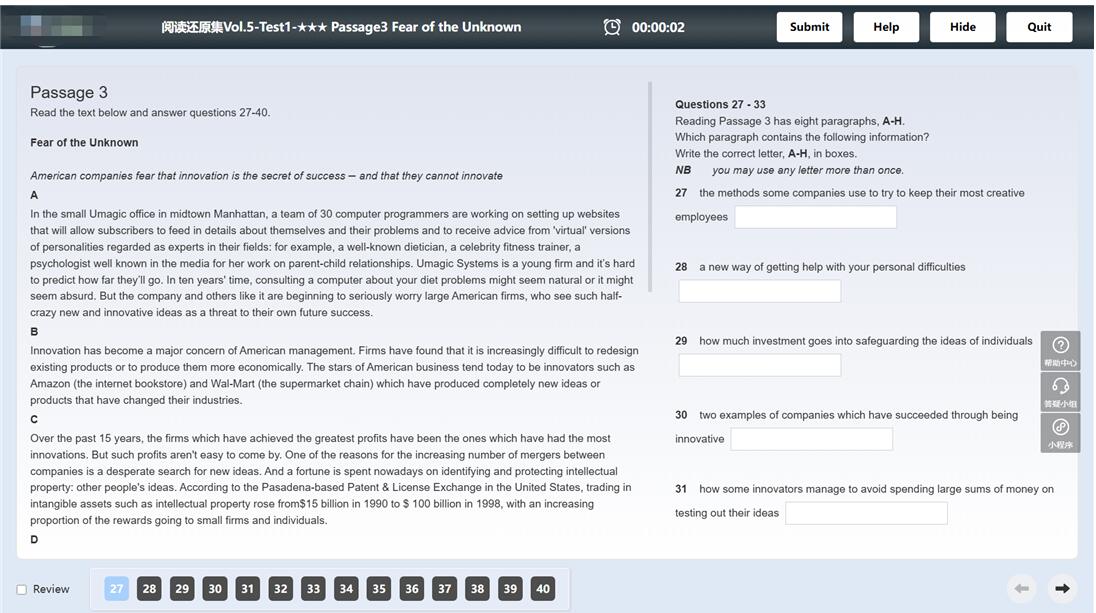Click the timer clock icon
The height and width of the screenshot is (613, 1096).
pyautogui.click(x=612, y=27)
